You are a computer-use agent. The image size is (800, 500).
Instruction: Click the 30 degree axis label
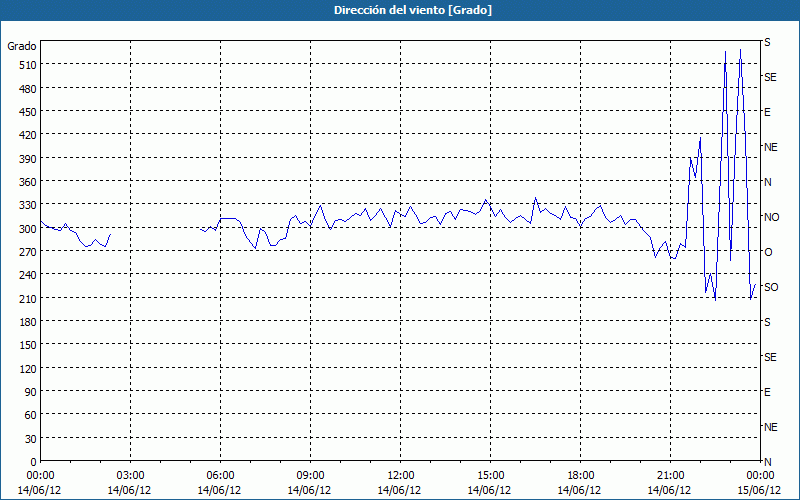(x=31, y=439)
